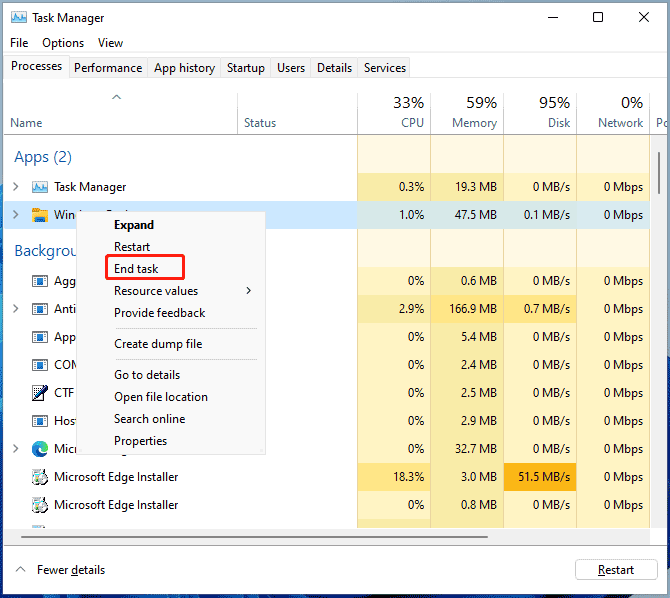Click the CTF Loader pen icon
The width and height of the screenshot is (670, 598).
tap(40, 393)
